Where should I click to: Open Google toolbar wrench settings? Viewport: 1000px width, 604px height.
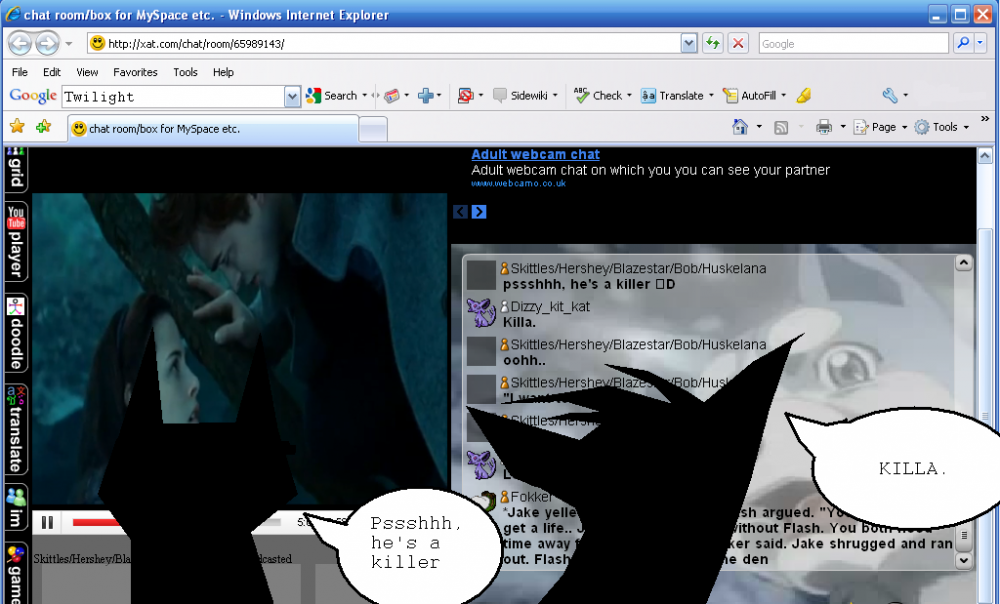[x=890, y=96]
